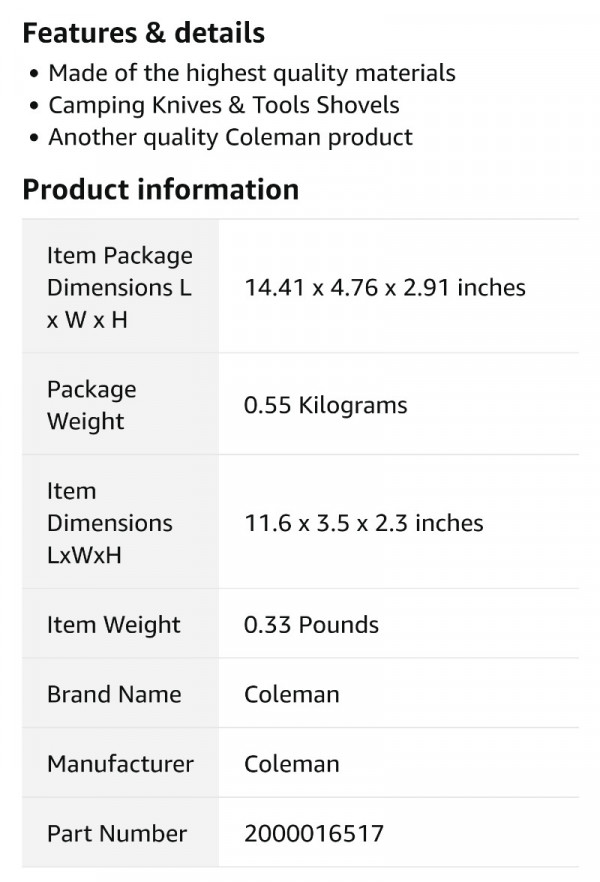Screen dimensions: 600x882
Task: Click the Item Weight label
Action: [x=114, y=625]
